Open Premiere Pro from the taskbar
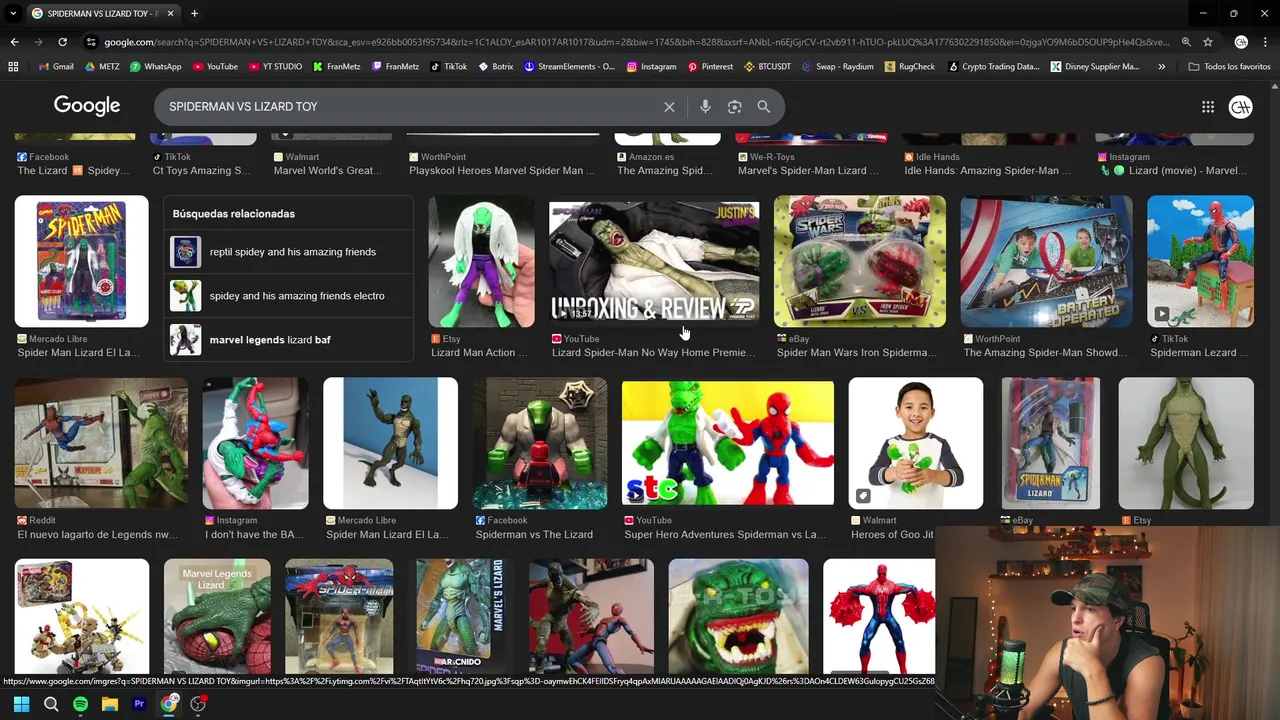 click(x=139, y=704)
